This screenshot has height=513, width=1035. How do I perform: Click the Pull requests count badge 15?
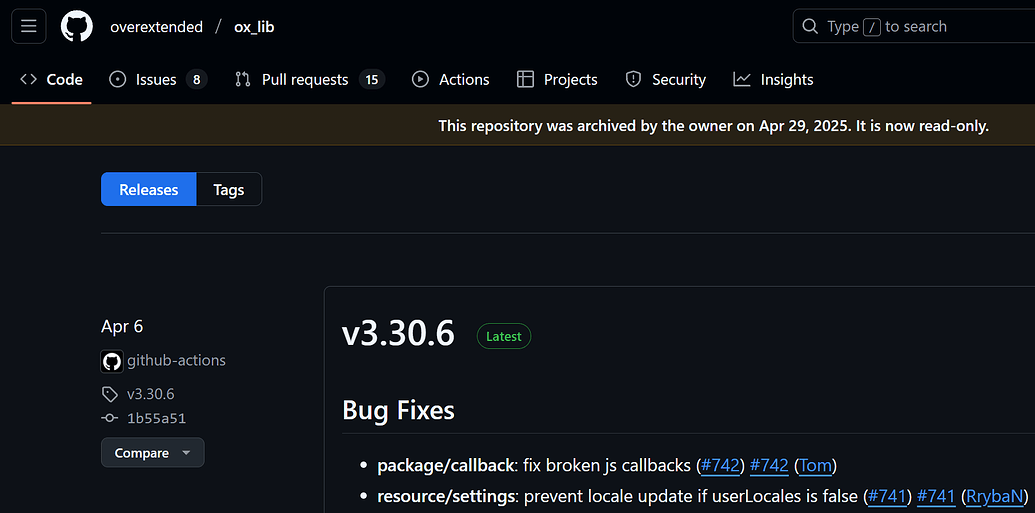point(372,80)
